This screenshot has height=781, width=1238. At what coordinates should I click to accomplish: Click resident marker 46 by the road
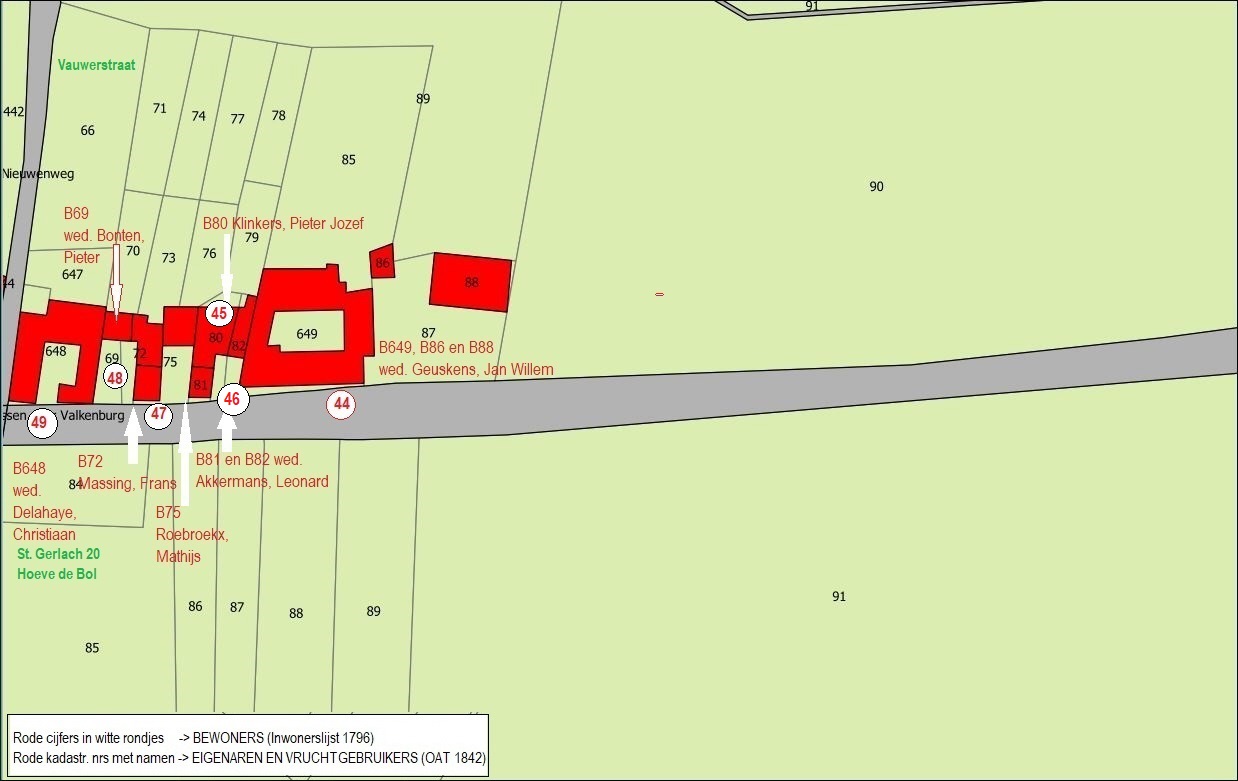[x=232, y=399]
